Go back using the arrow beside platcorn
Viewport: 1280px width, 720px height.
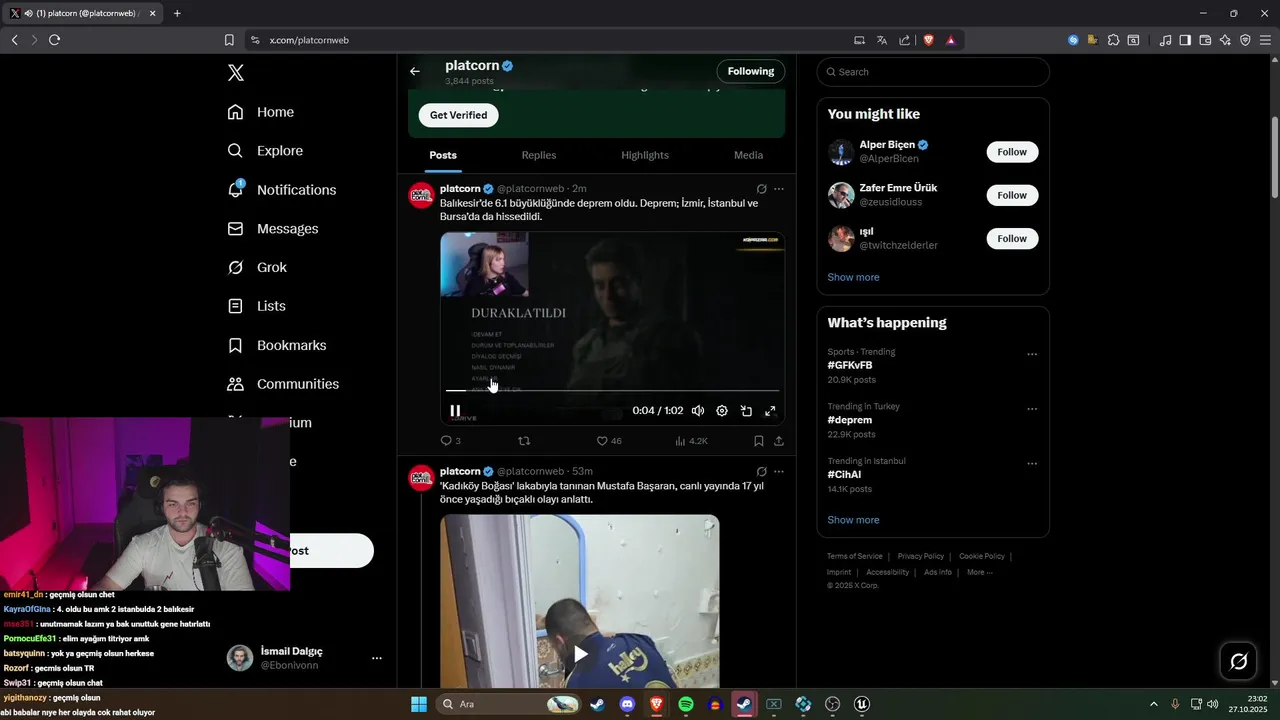point(415,71)
